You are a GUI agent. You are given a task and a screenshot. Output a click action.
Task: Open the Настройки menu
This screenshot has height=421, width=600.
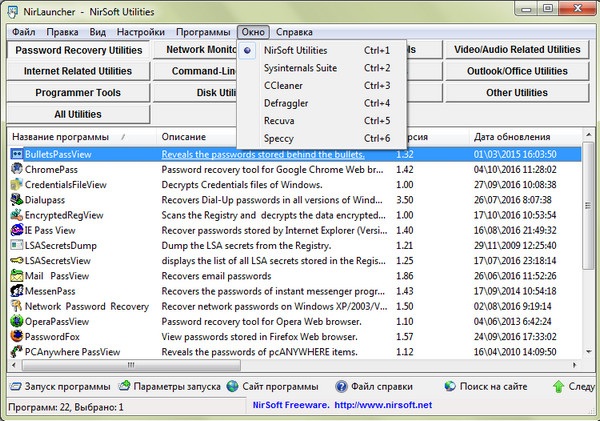pos(141,31)
